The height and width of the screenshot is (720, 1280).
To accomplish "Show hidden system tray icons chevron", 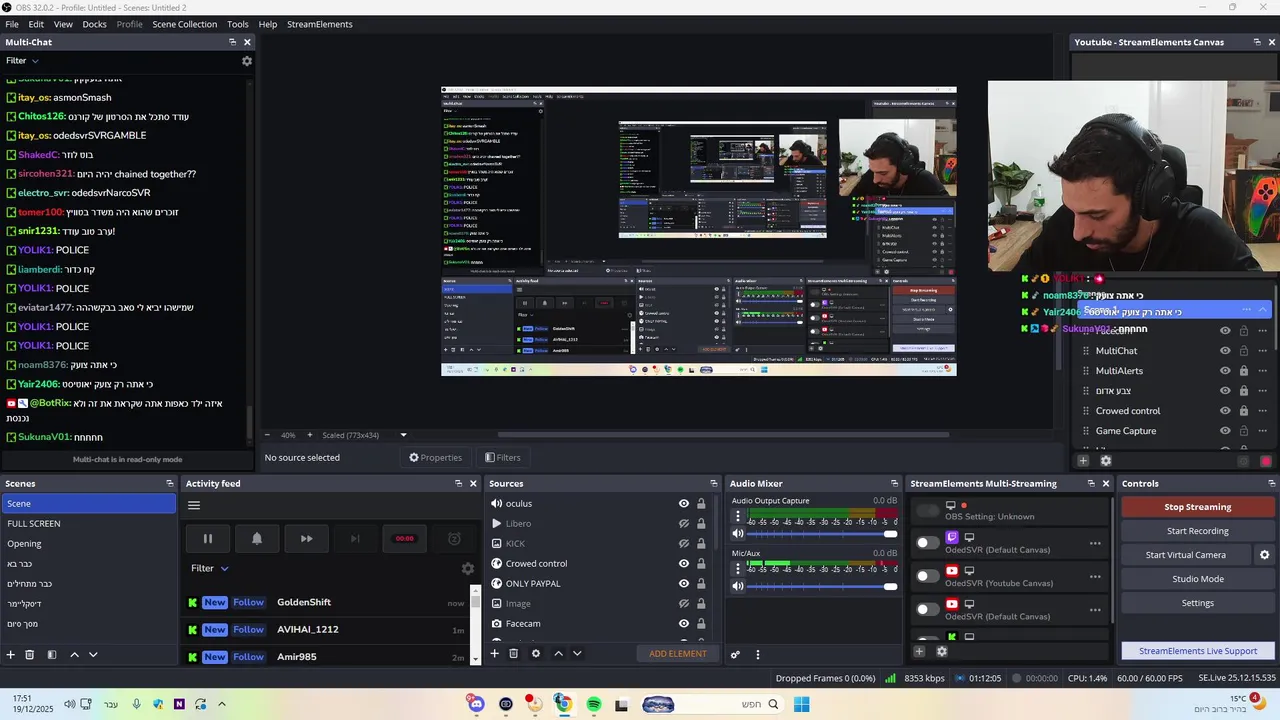I will coord(222,704).
